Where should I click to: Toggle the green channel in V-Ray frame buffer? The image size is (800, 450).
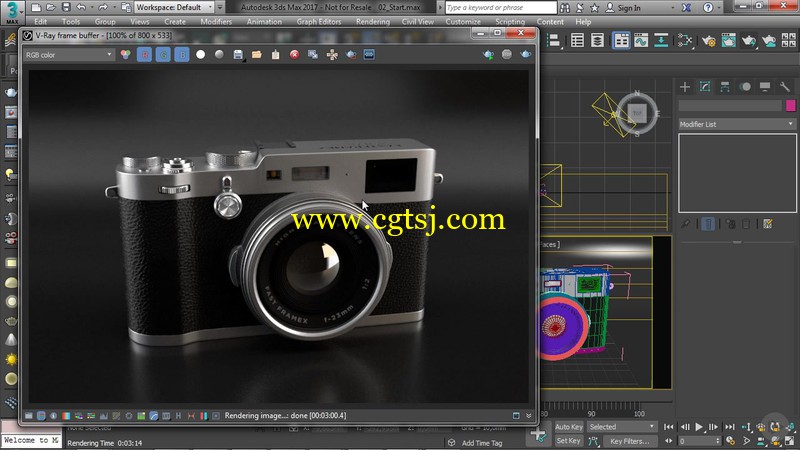(163, 55)
